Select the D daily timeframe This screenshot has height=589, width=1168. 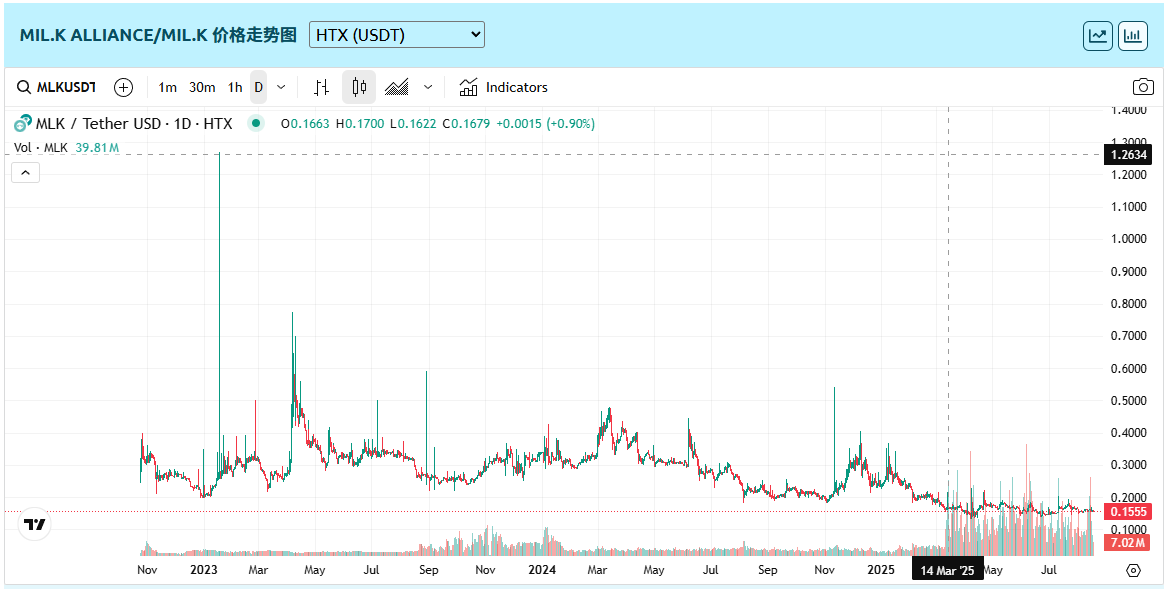(x=258, y=88)
